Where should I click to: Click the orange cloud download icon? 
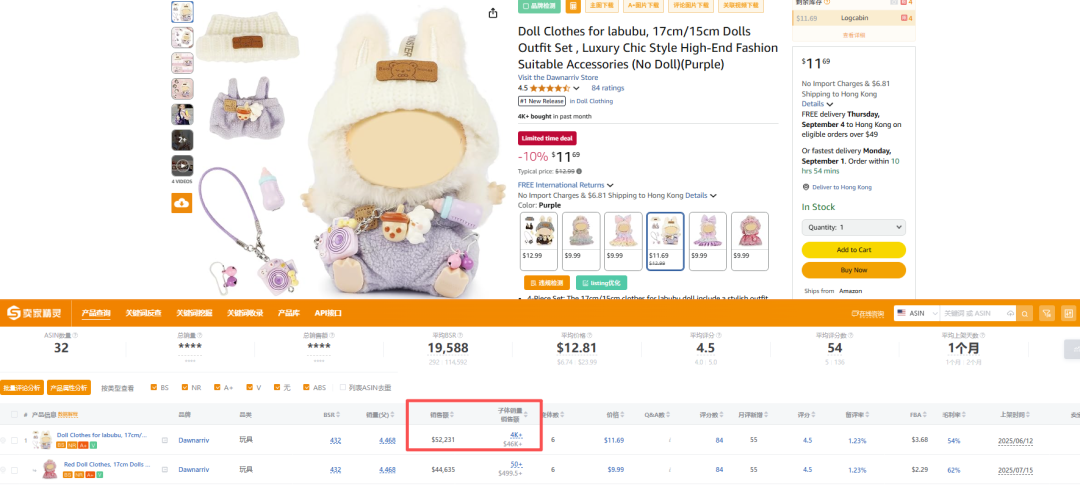(182, 203)
